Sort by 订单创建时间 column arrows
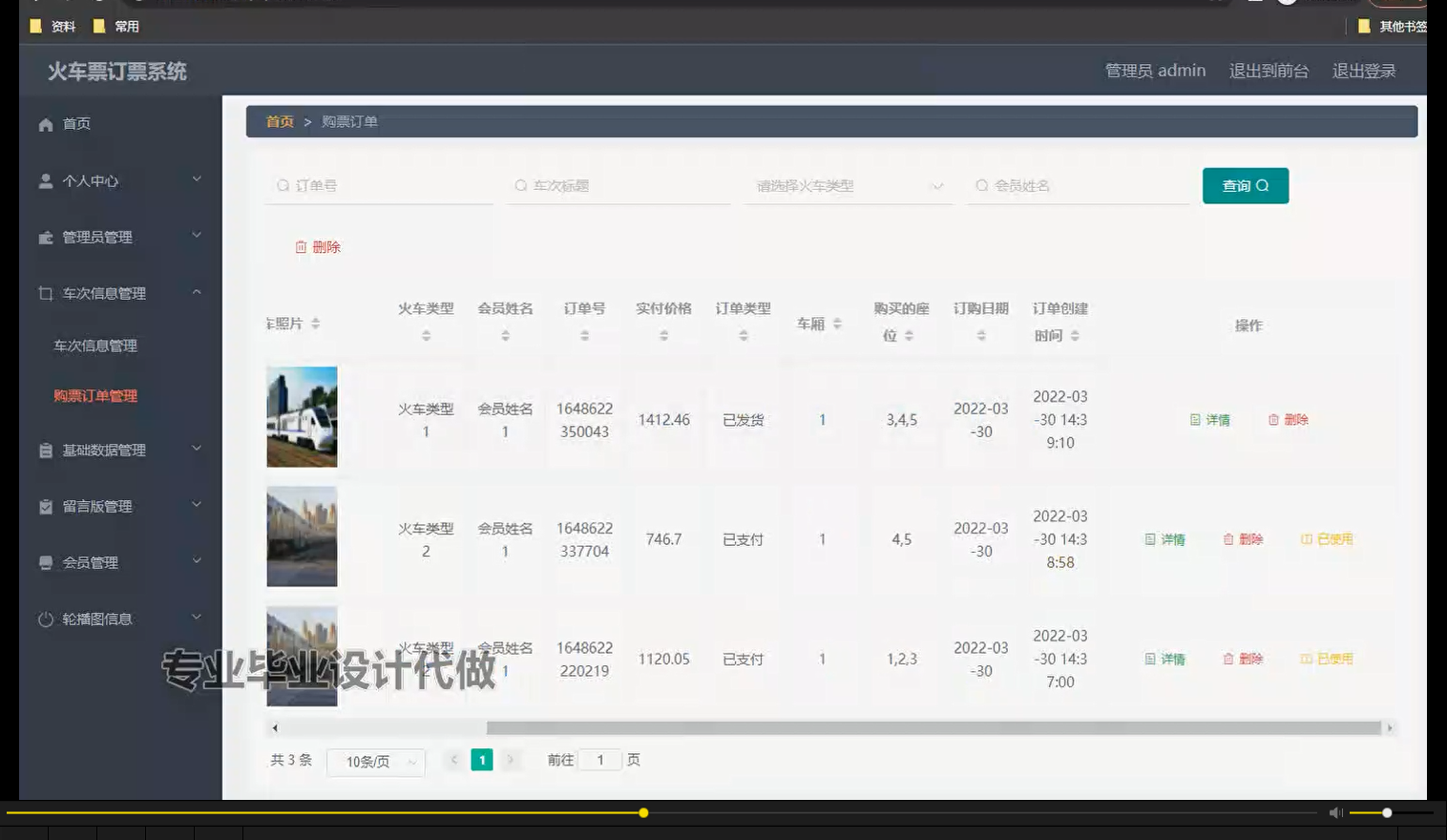The height and width of the screenshot is (840, 1447). (x=1075, y=336)
